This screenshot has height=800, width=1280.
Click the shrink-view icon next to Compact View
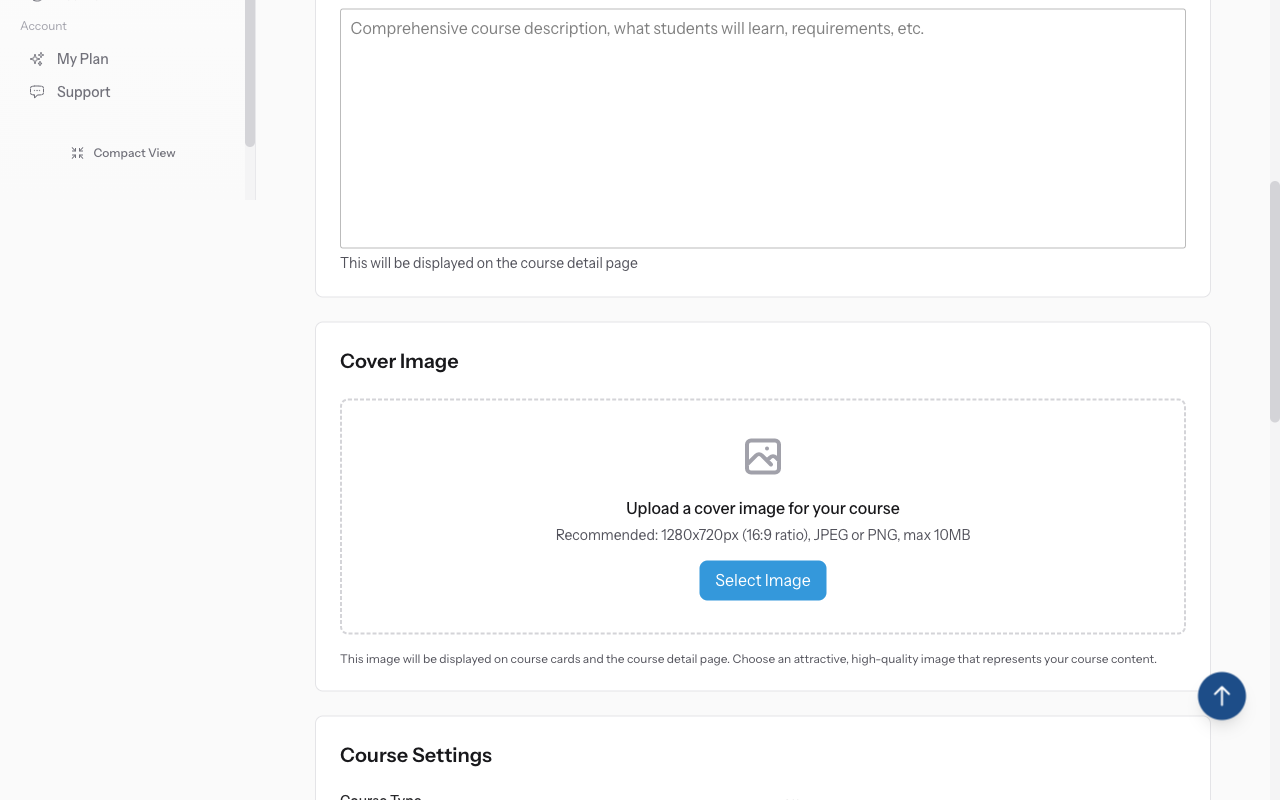[77, 152]
